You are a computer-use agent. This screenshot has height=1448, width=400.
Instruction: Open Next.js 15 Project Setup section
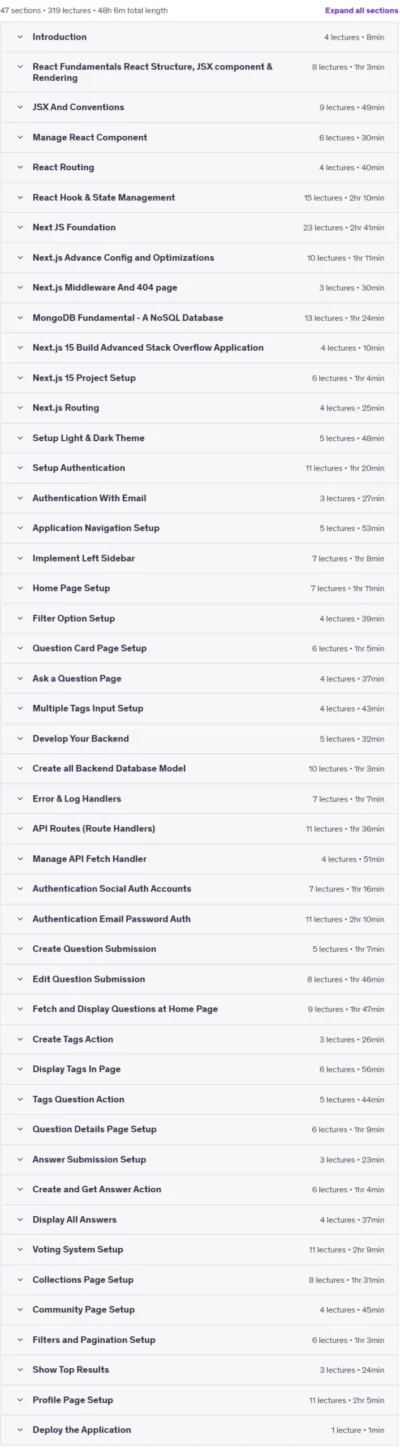(x=200, y=378)
